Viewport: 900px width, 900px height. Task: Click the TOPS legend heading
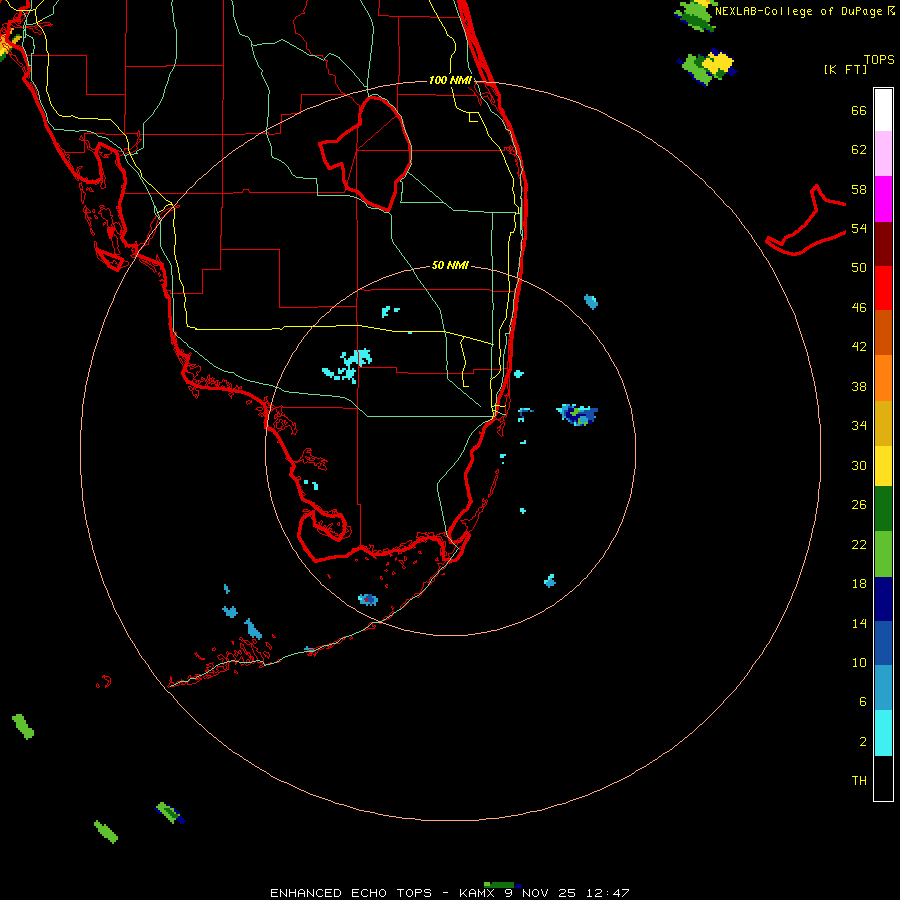coord(879,59)
